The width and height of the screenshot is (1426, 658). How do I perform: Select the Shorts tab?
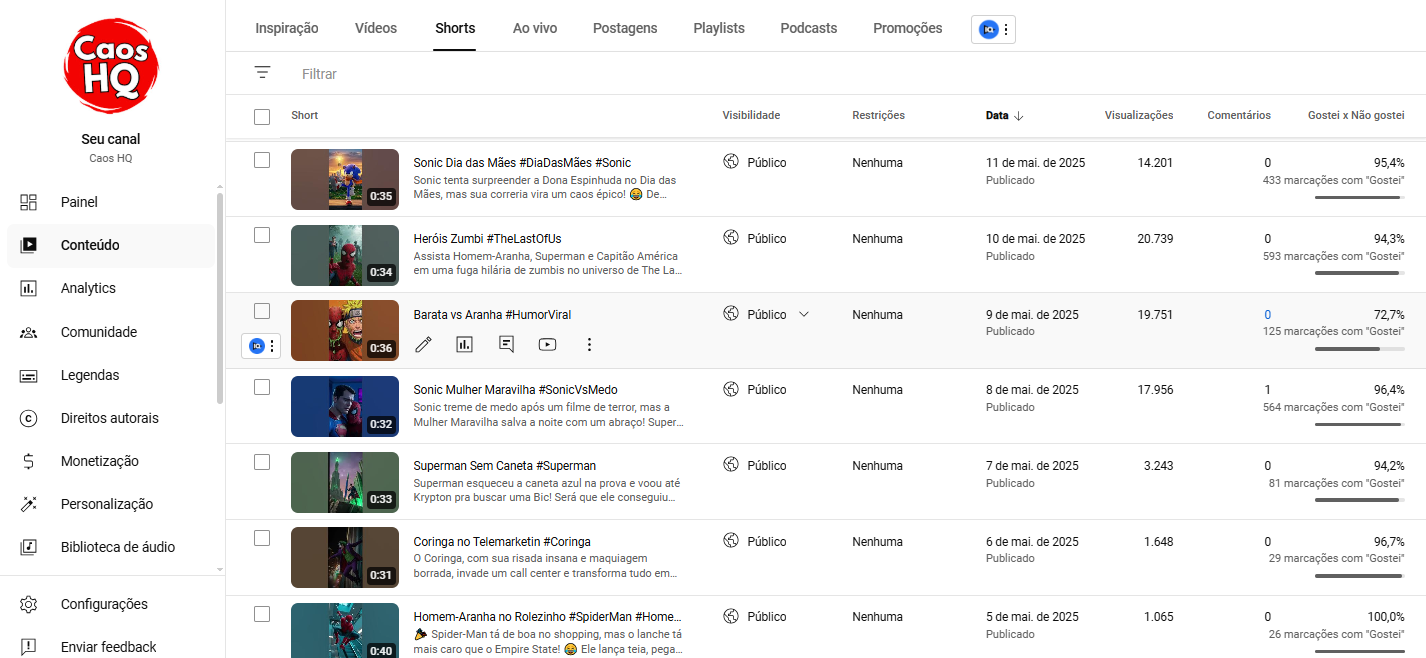455,28
